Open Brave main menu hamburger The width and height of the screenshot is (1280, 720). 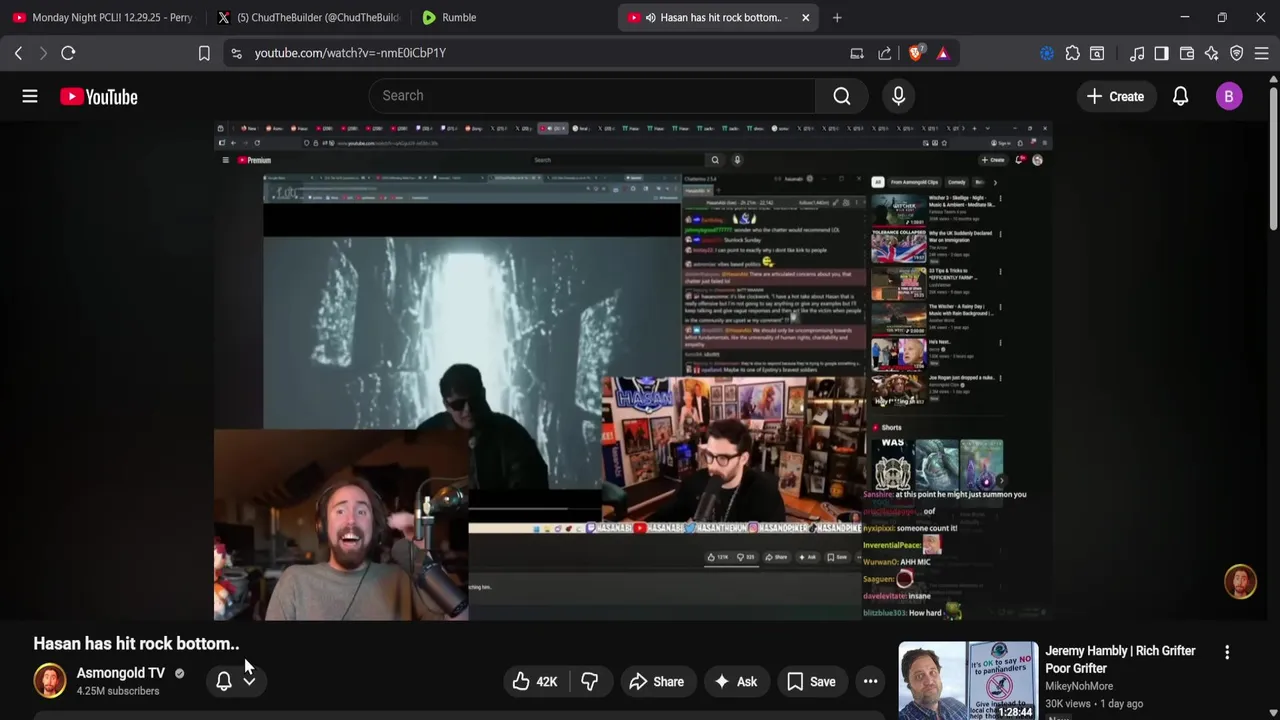[x=1262, y=53]
